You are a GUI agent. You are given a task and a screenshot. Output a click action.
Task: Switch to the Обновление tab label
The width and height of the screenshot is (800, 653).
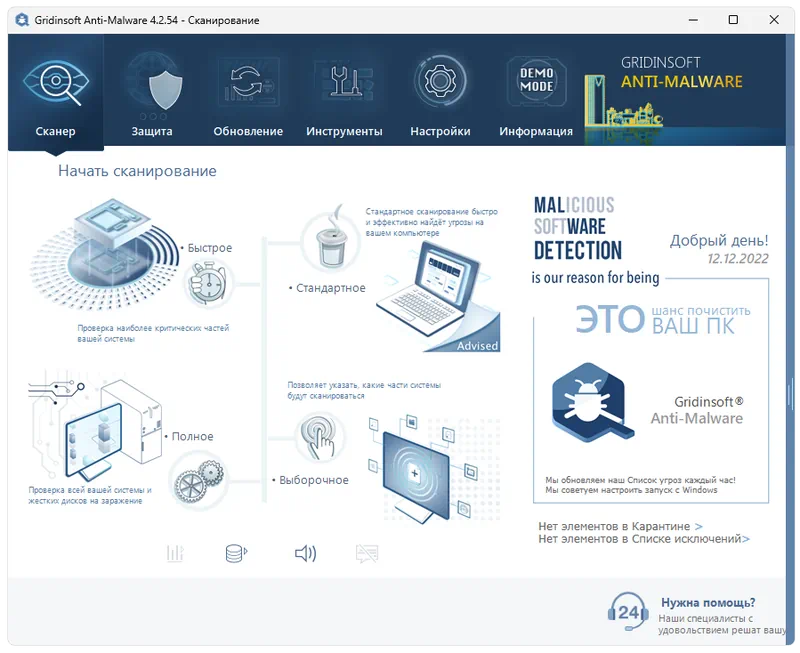tap(248, 131)
